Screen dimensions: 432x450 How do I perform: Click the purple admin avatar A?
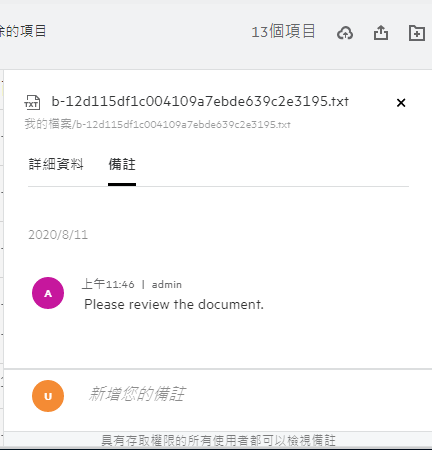coord(48,293)
